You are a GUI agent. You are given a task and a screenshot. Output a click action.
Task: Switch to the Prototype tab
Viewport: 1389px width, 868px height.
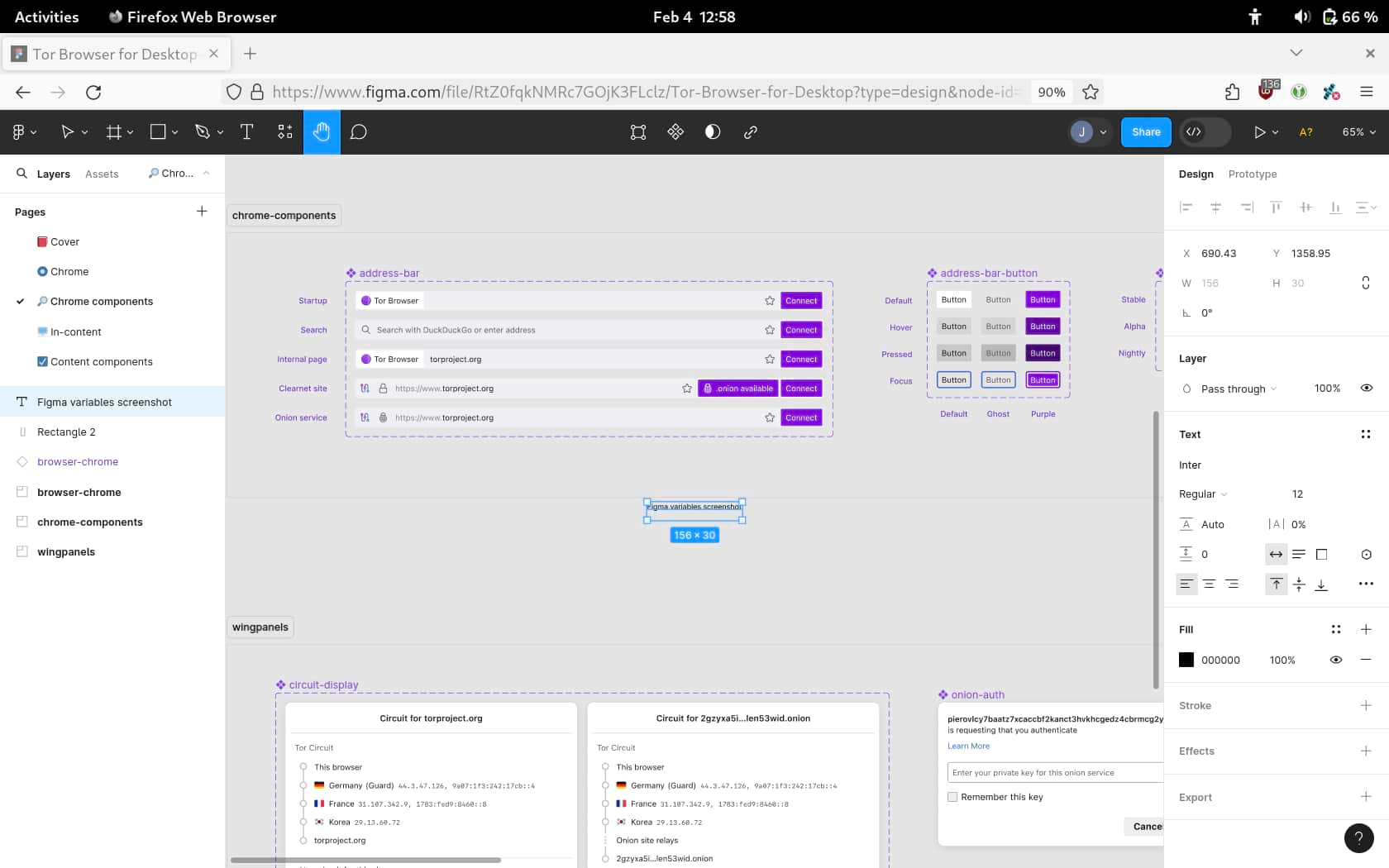pyautogui.click(x=1253, y=174)
